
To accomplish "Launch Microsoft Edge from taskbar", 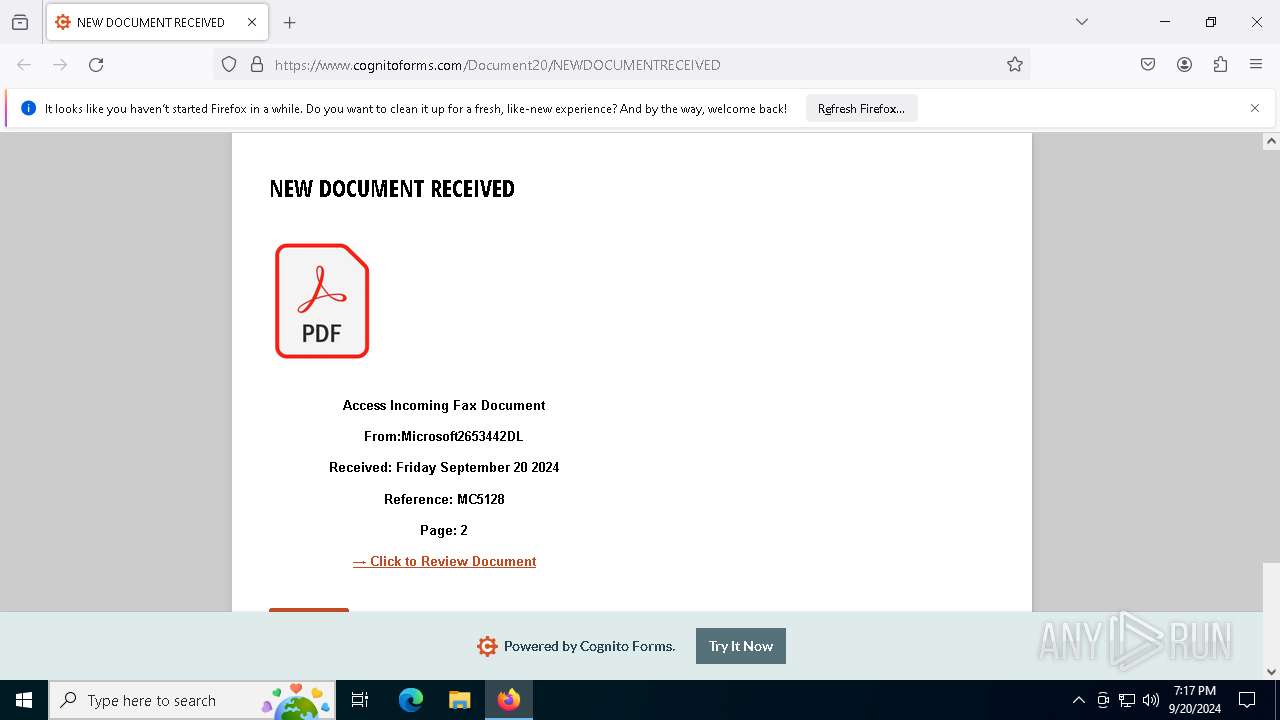I will tap(411, 700).
